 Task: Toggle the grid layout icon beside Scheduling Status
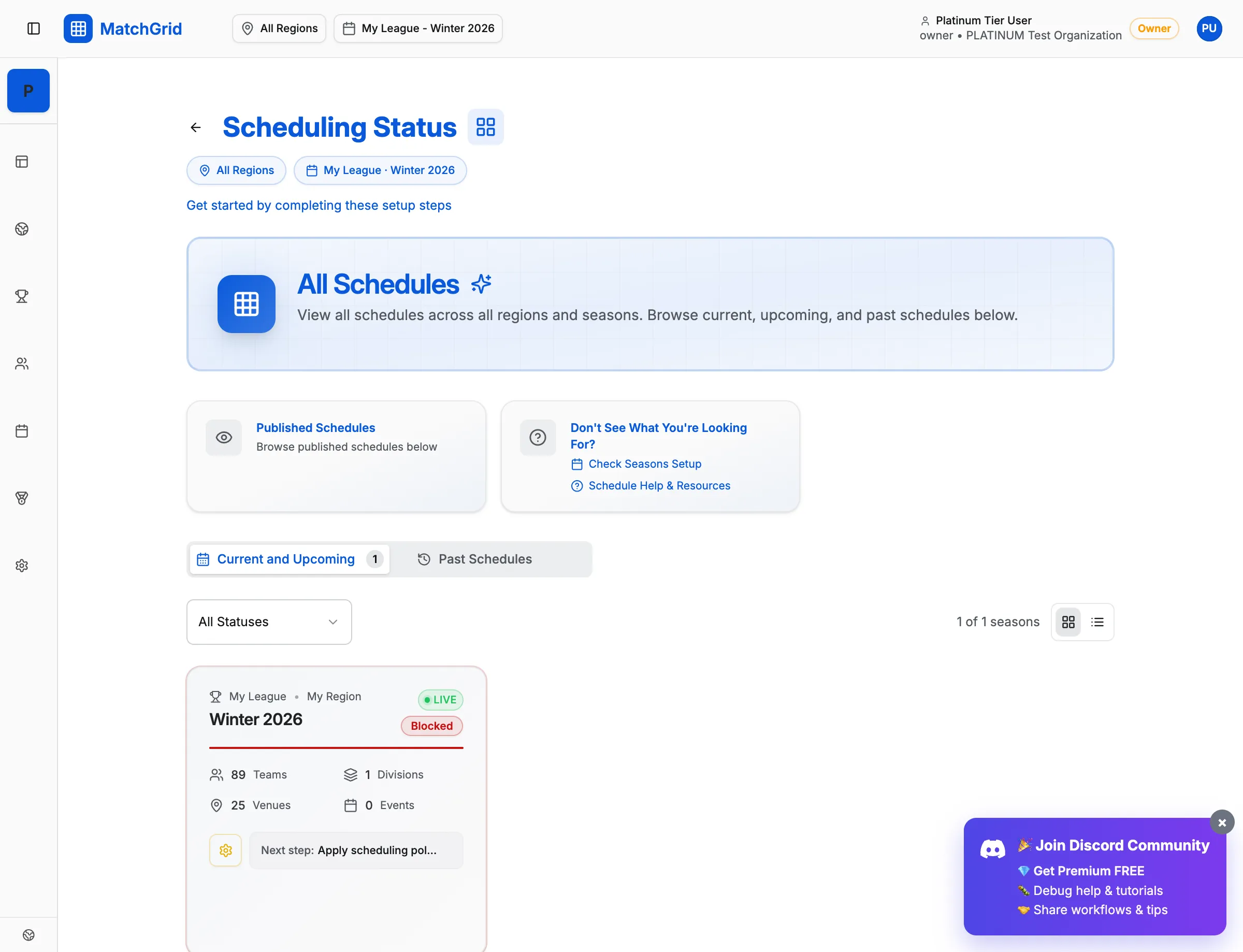(x=485, y=126)
